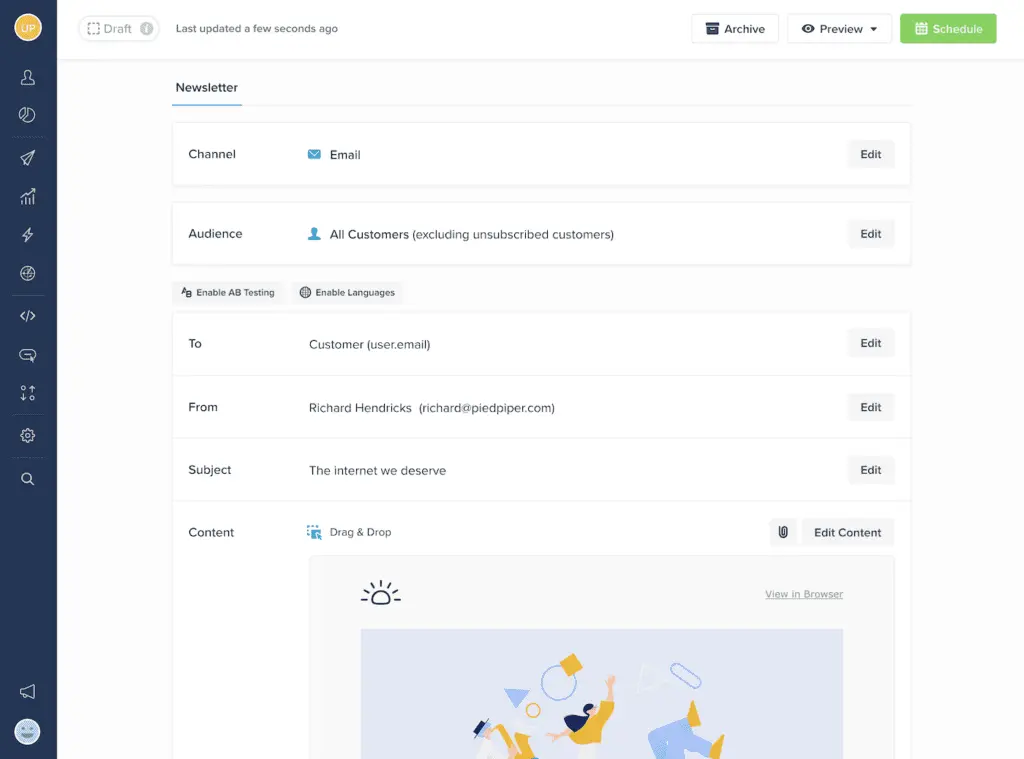
Task: Click the lightning bolt icon in sidebar
Action: [28, 235]
